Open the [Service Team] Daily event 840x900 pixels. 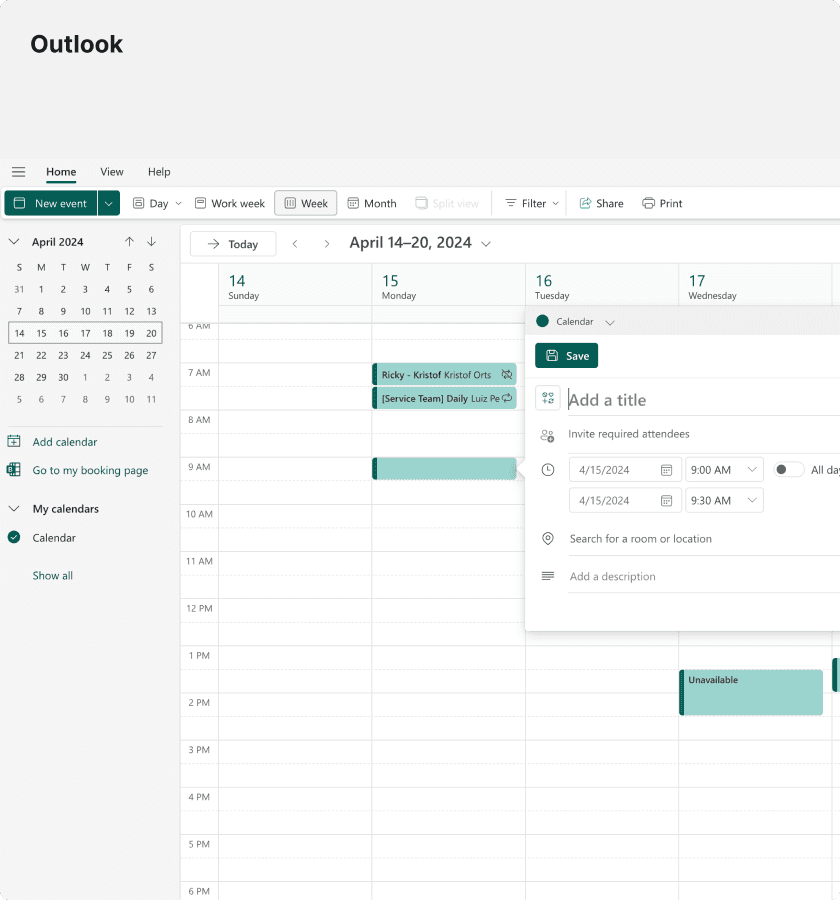[444, 398]
